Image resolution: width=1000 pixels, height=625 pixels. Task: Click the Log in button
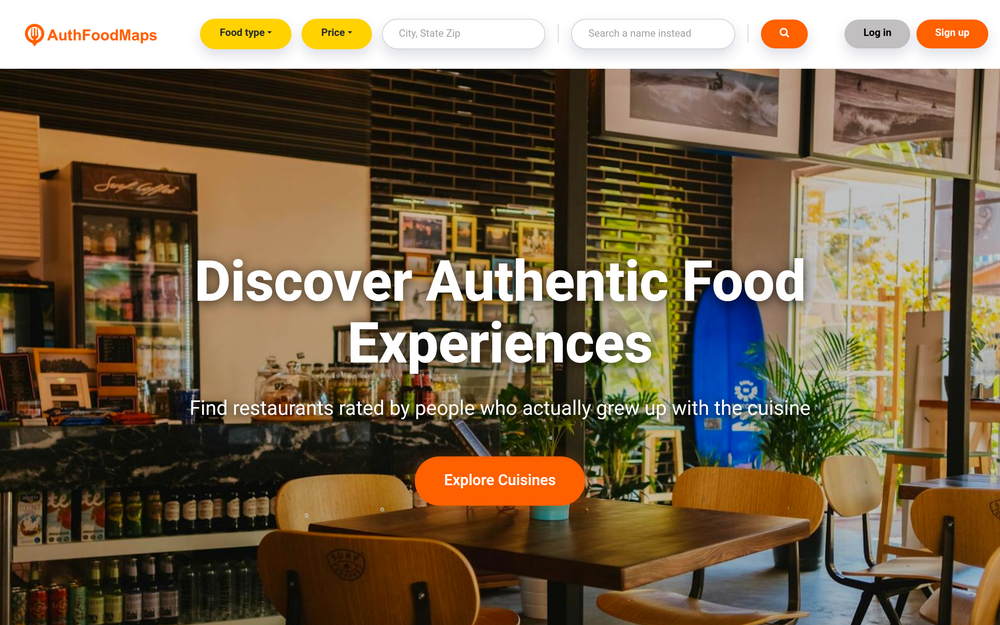click(x=877, y=34)
